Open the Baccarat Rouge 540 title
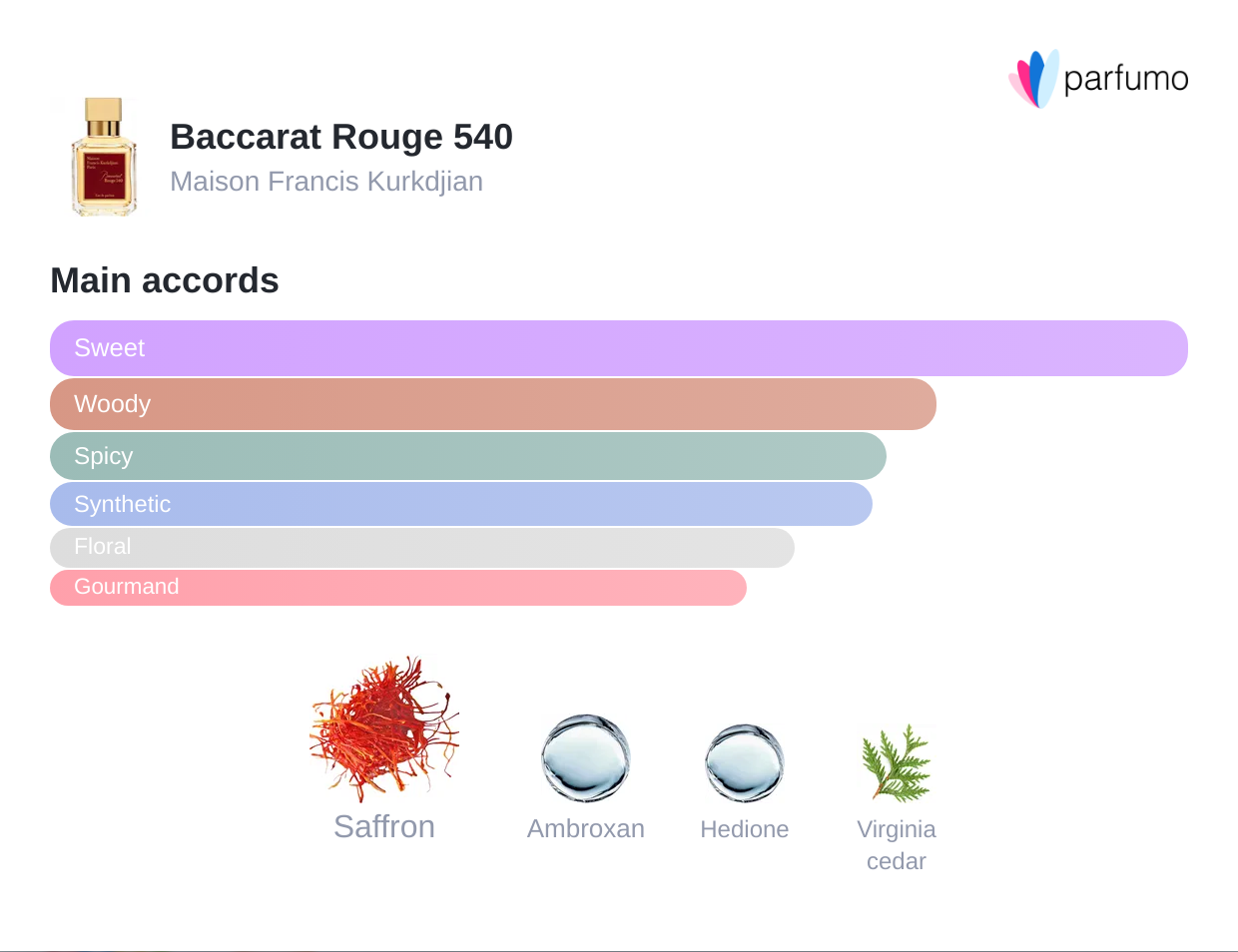Screen dimensions: 1238x952 341,137
